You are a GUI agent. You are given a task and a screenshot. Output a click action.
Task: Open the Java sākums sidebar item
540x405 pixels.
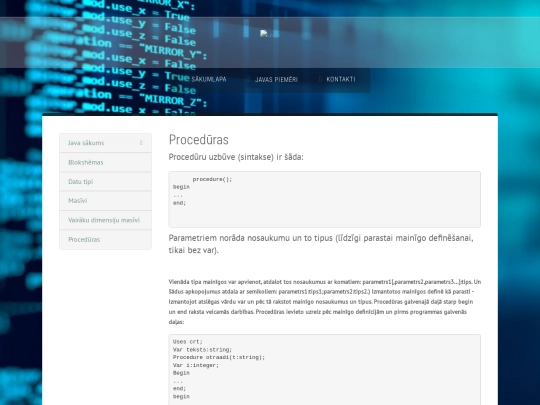coord(105,143)
